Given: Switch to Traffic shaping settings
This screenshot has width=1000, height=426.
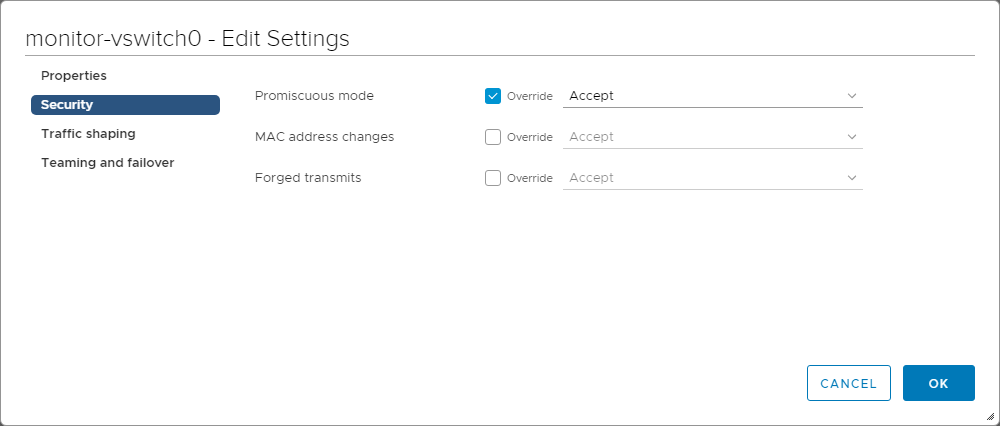Looking at the screenshot, I should pyautogui.click(x=88, y=134).
